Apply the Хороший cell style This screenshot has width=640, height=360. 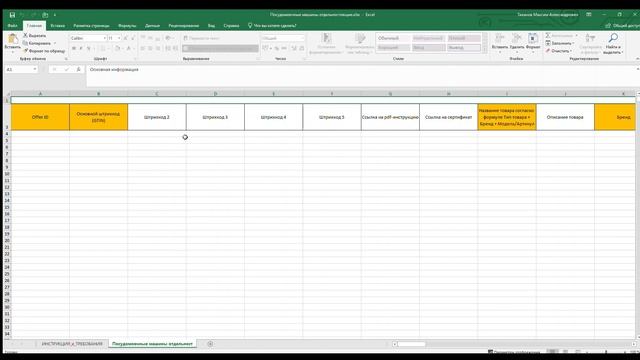(393, 48)
